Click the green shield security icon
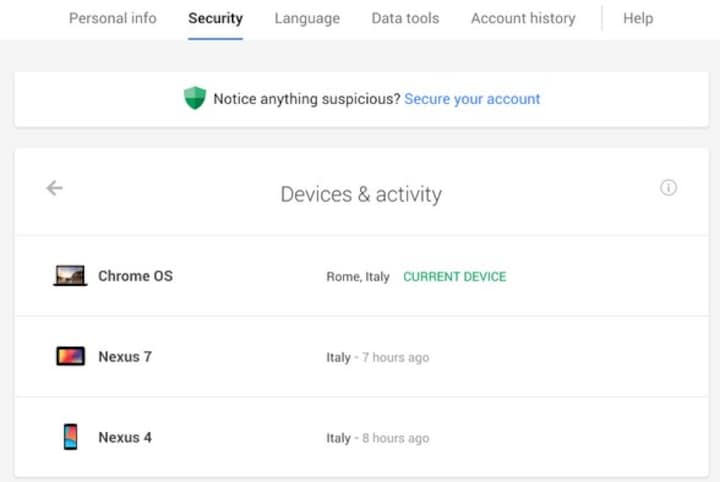This screenshot has height=482, width=720. (x=195, y=98)
